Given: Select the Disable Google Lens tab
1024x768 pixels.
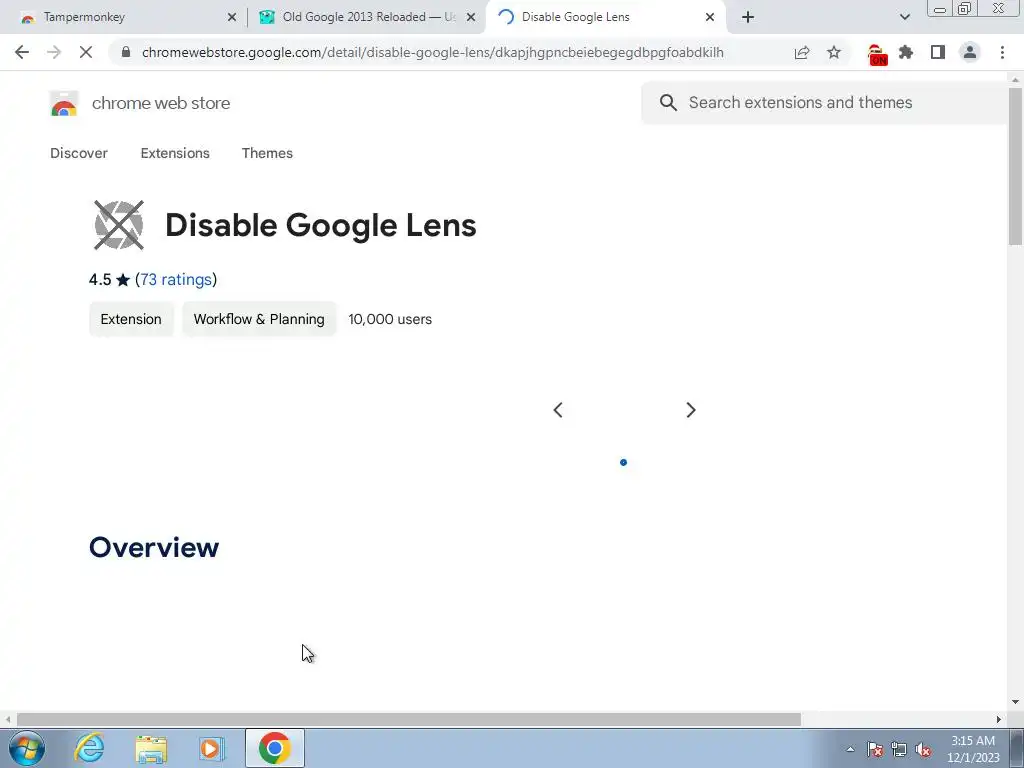Looking at the screenshot, I should pos(604,17).
